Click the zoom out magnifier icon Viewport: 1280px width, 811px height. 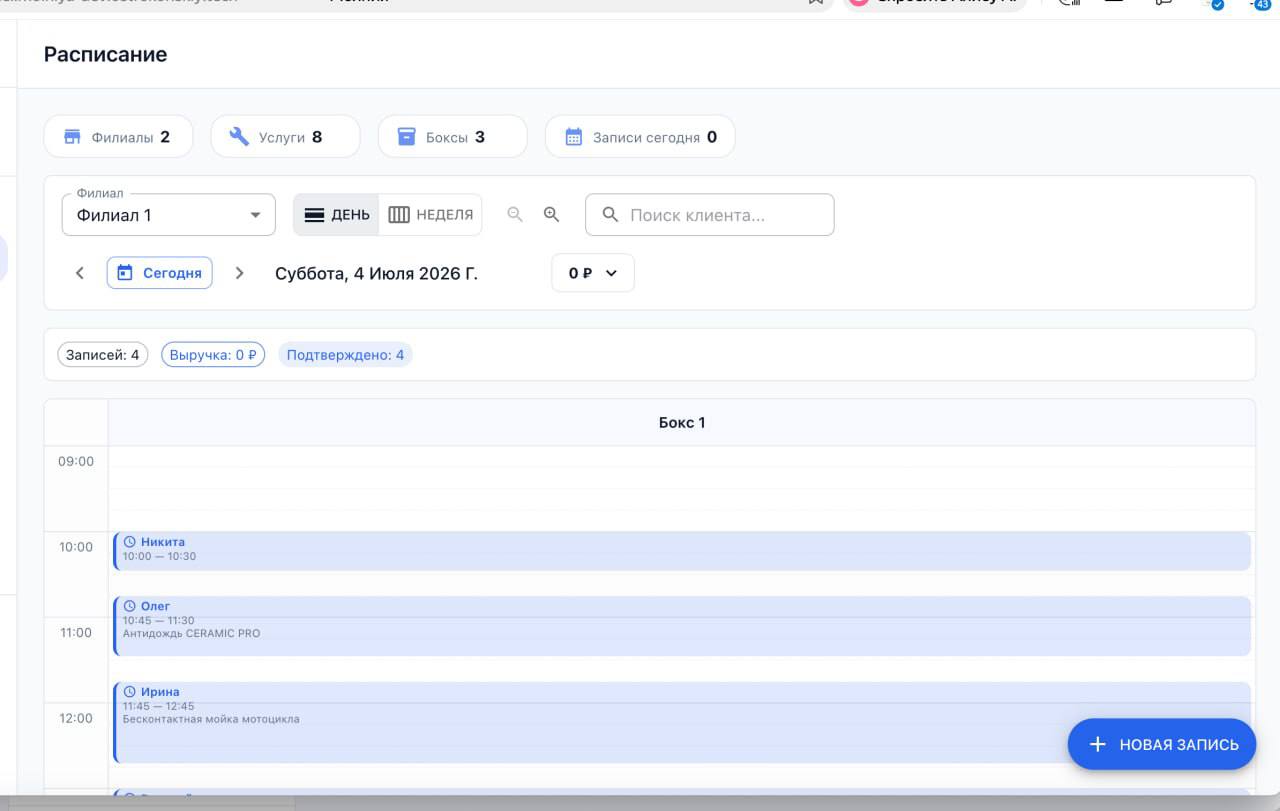coord(515,215)
